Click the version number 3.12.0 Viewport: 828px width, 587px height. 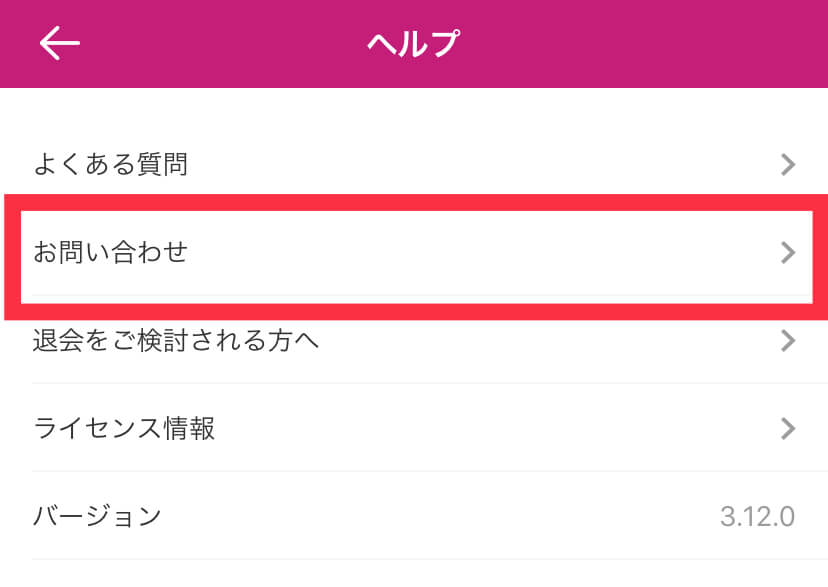[757, 517]
